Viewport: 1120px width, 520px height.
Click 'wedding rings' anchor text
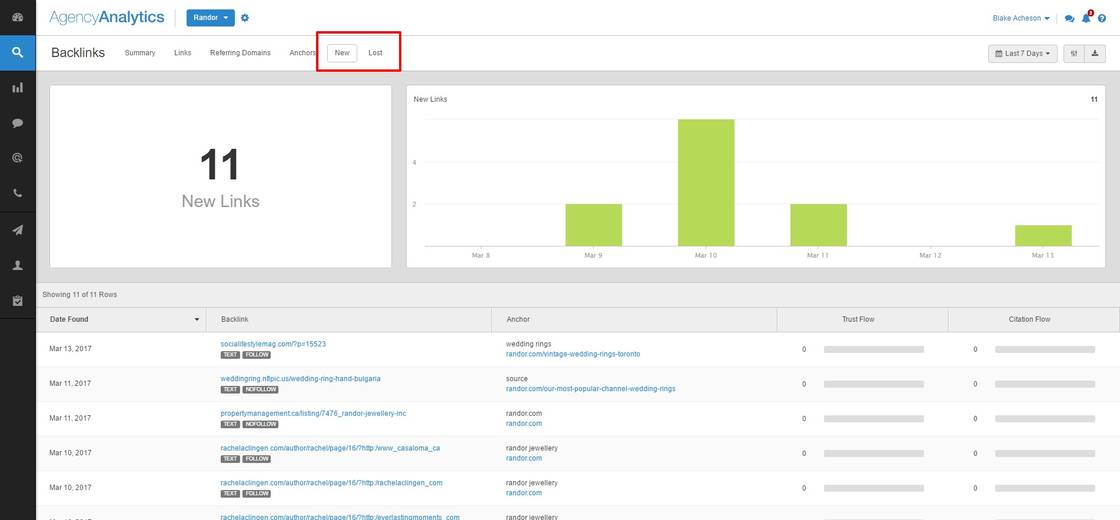529,344
